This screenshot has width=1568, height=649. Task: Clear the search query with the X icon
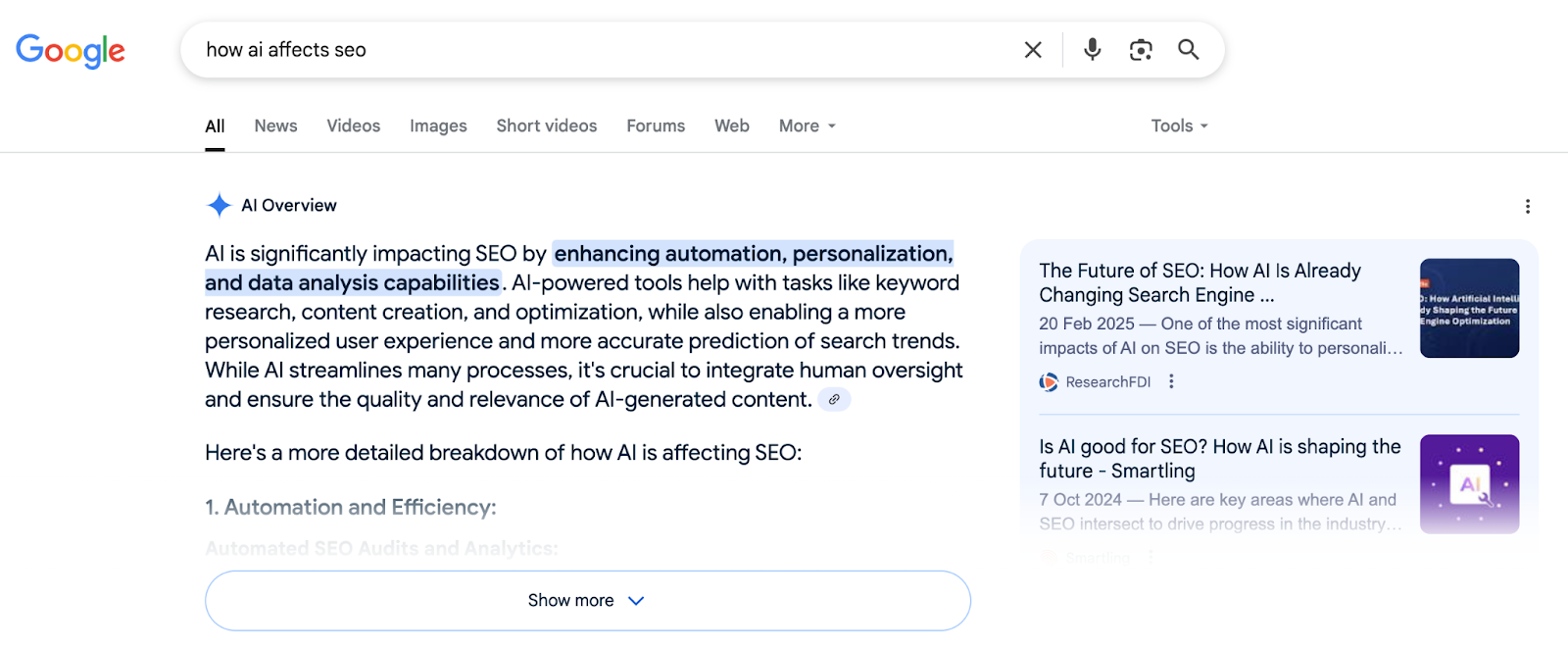click(1033, 50)
